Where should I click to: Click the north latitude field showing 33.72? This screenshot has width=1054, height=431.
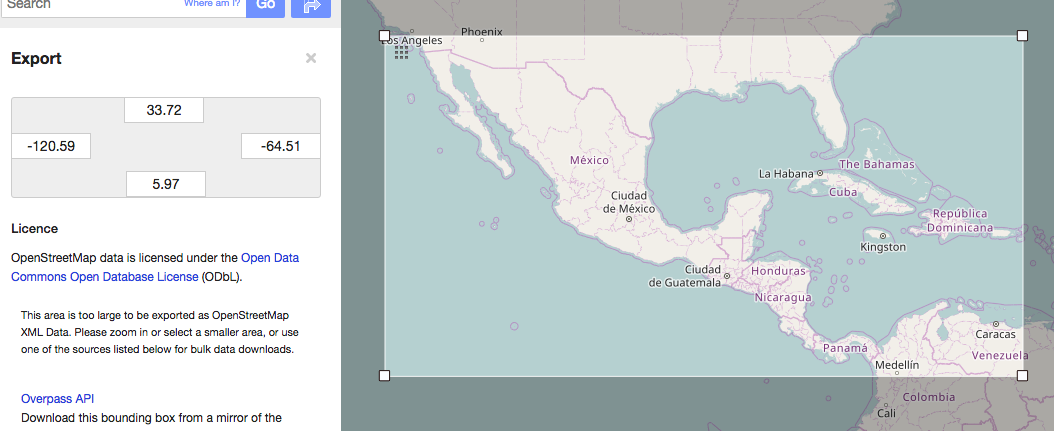pos(164,110)
